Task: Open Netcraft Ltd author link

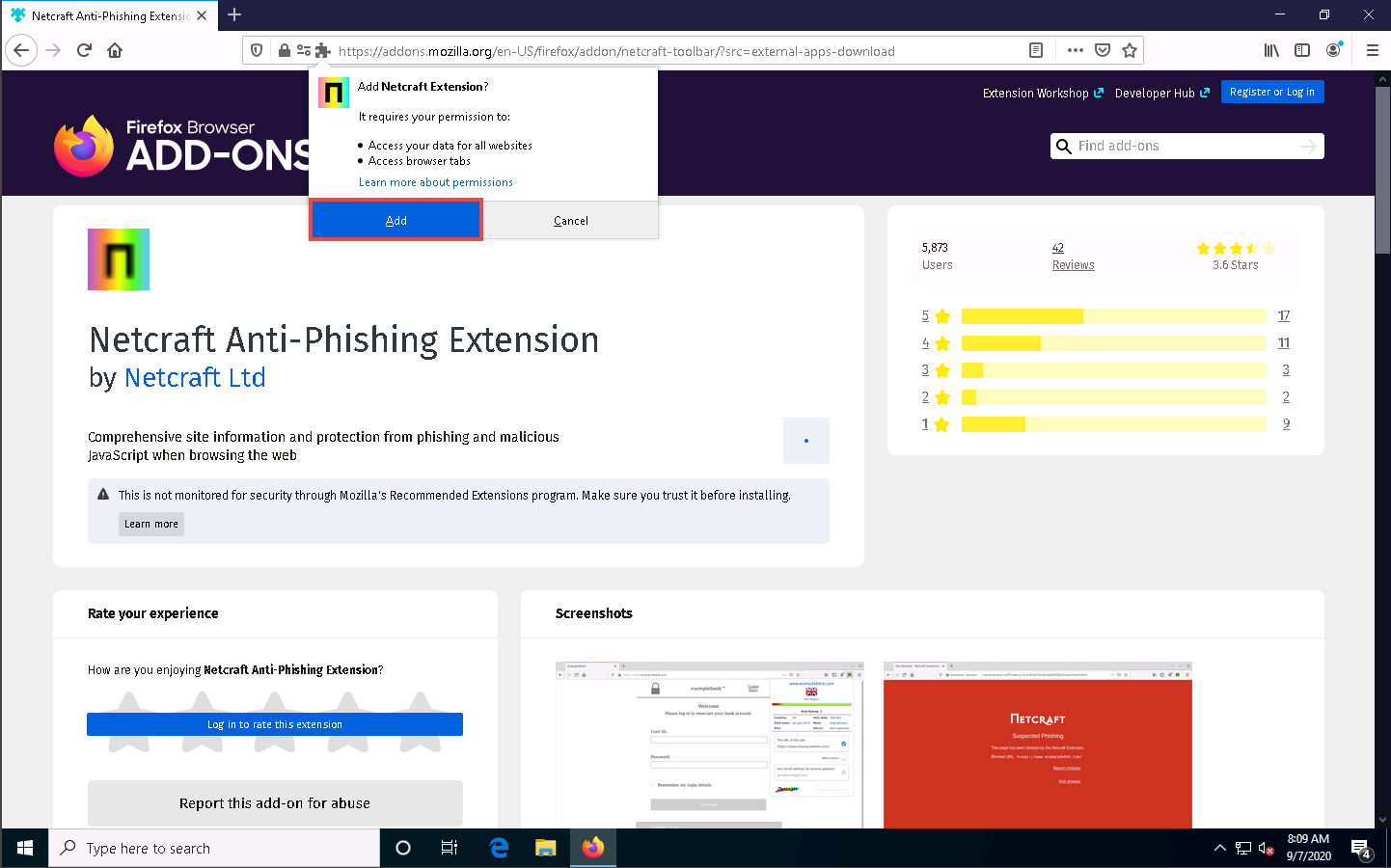Action: pos(195,378)
